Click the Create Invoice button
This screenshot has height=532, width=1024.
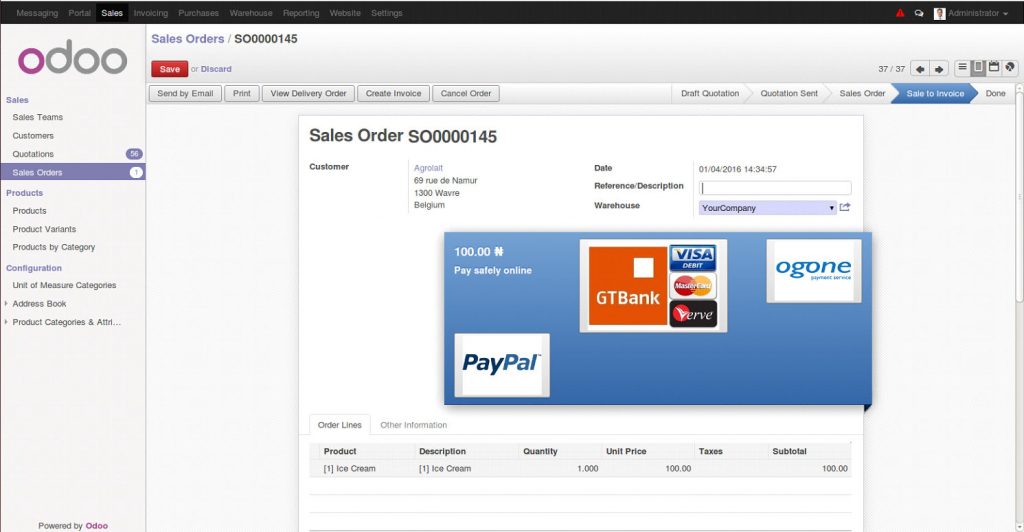[393, 93]
